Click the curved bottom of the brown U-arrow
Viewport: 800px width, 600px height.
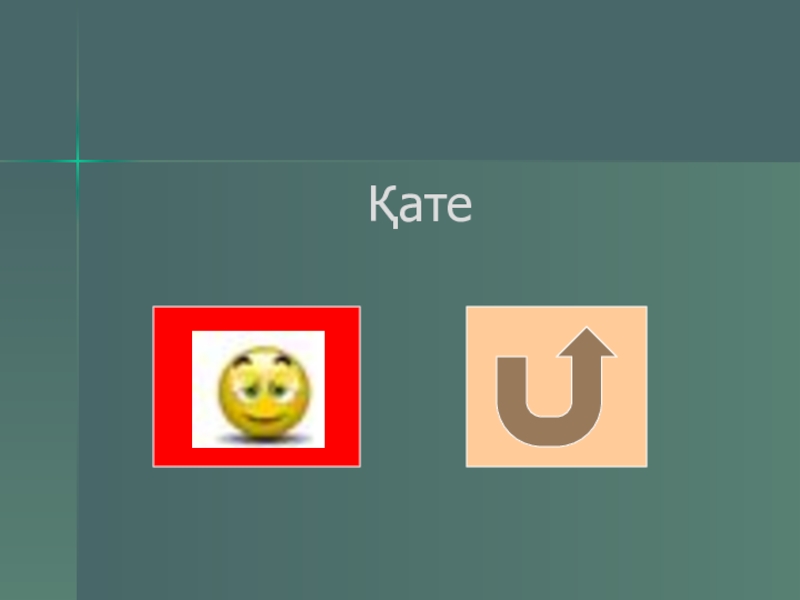coord(548,433)
